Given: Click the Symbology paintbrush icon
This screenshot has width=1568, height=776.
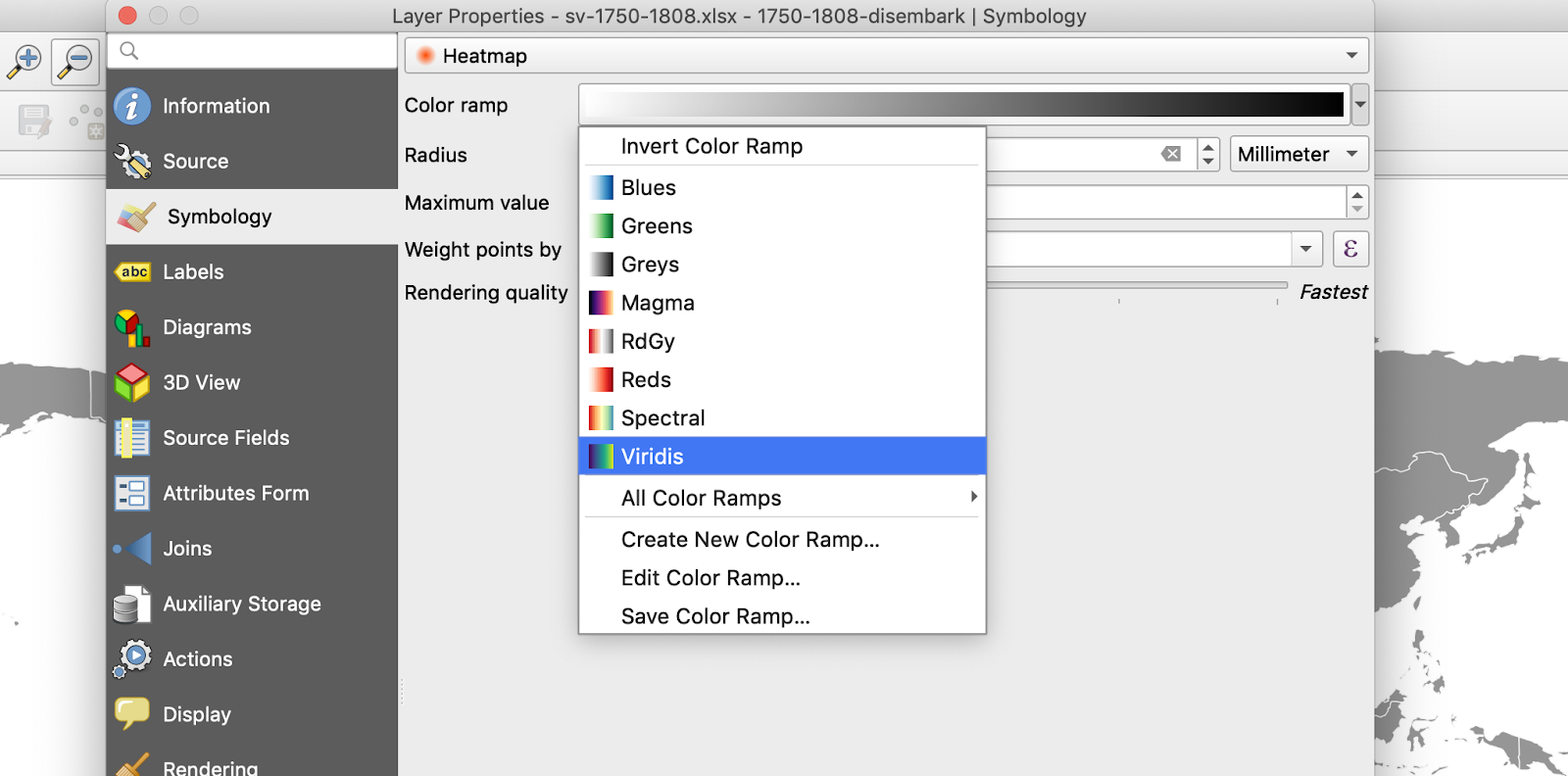Looking at the screenshot, I should [x=136, y=217].
